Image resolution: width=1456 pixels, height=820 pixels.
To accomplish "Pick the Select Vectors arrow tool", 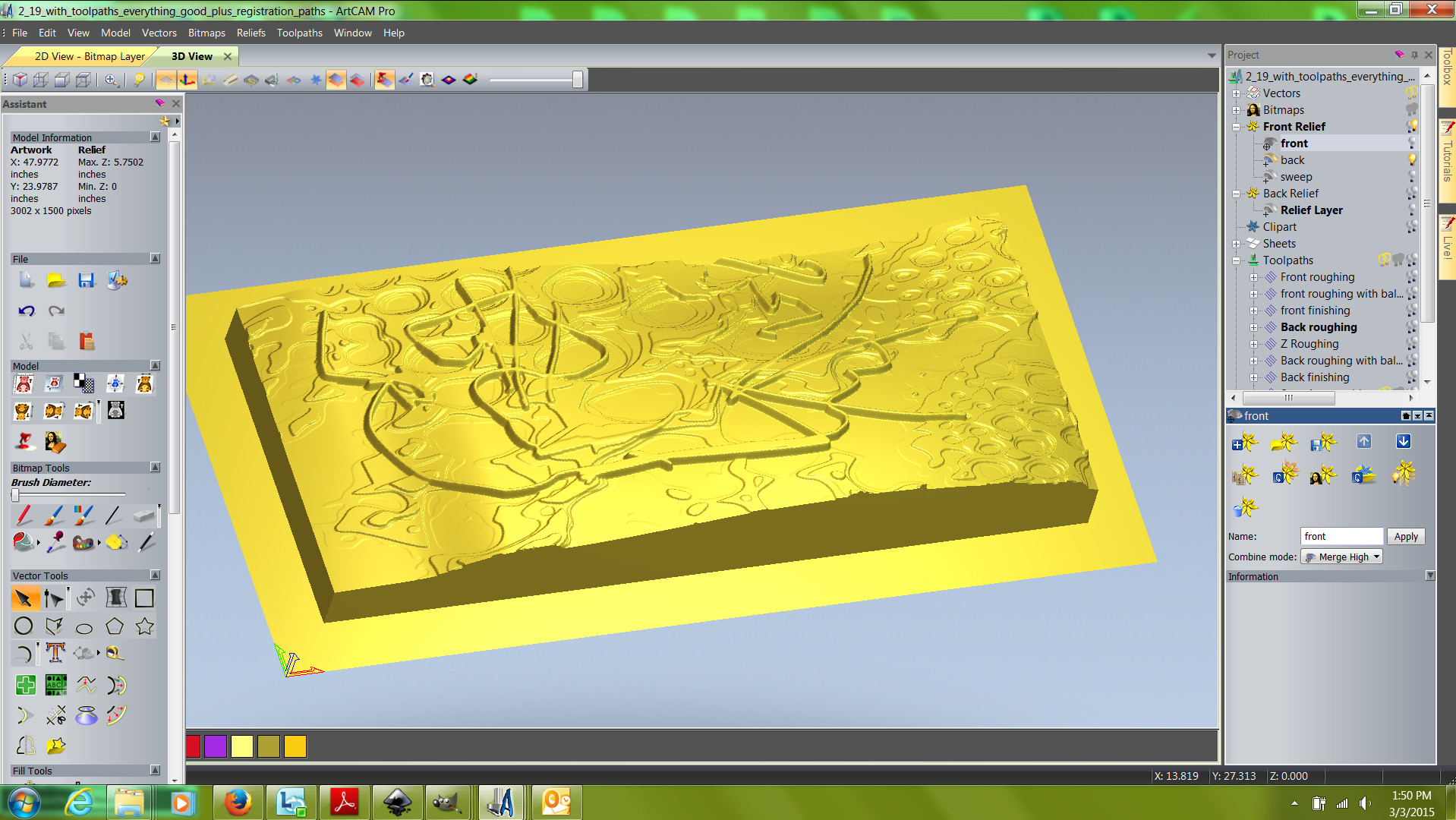I will tap(24, 598).
